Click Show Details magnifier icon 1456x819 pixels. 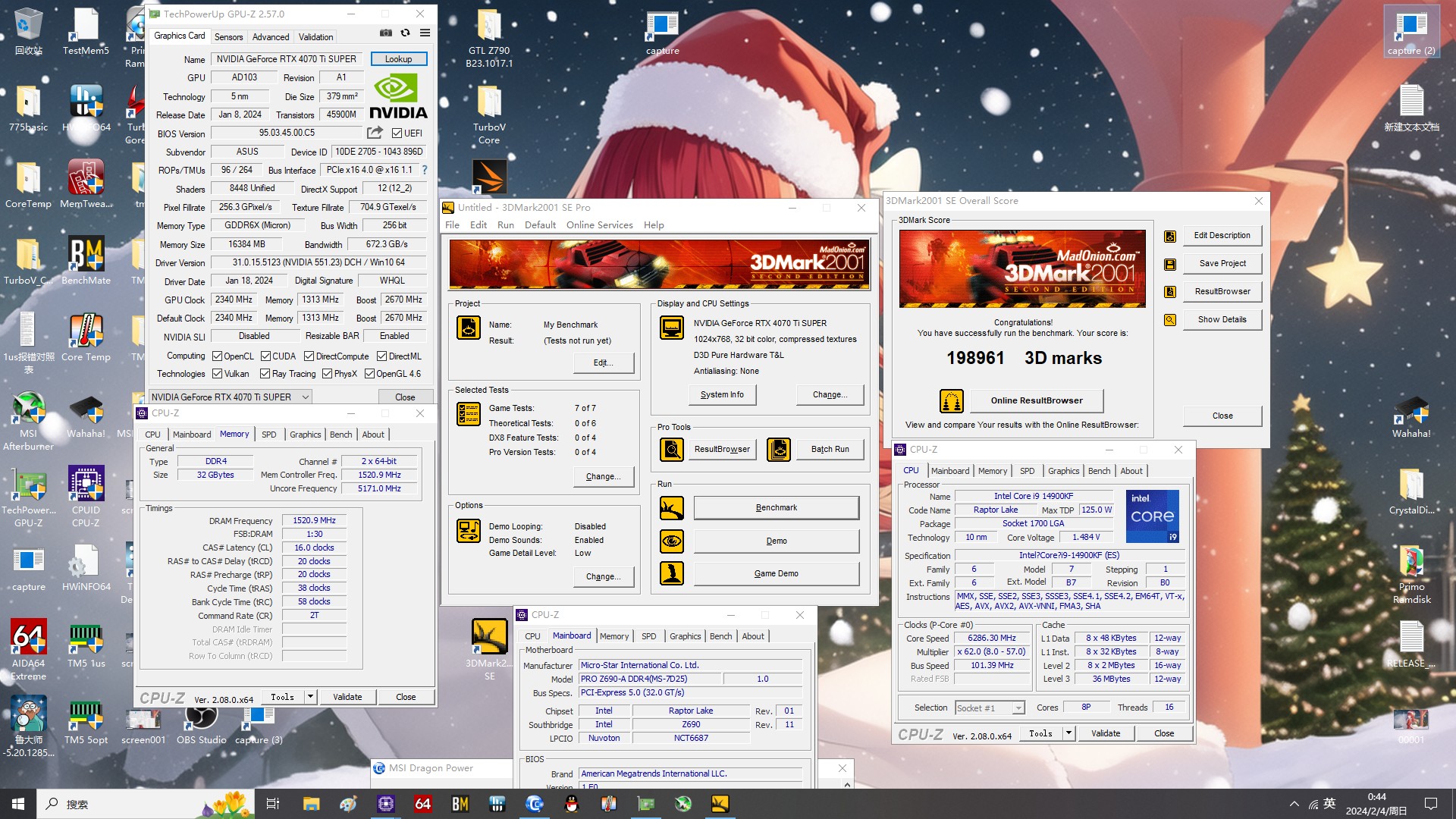(1170, 320)
